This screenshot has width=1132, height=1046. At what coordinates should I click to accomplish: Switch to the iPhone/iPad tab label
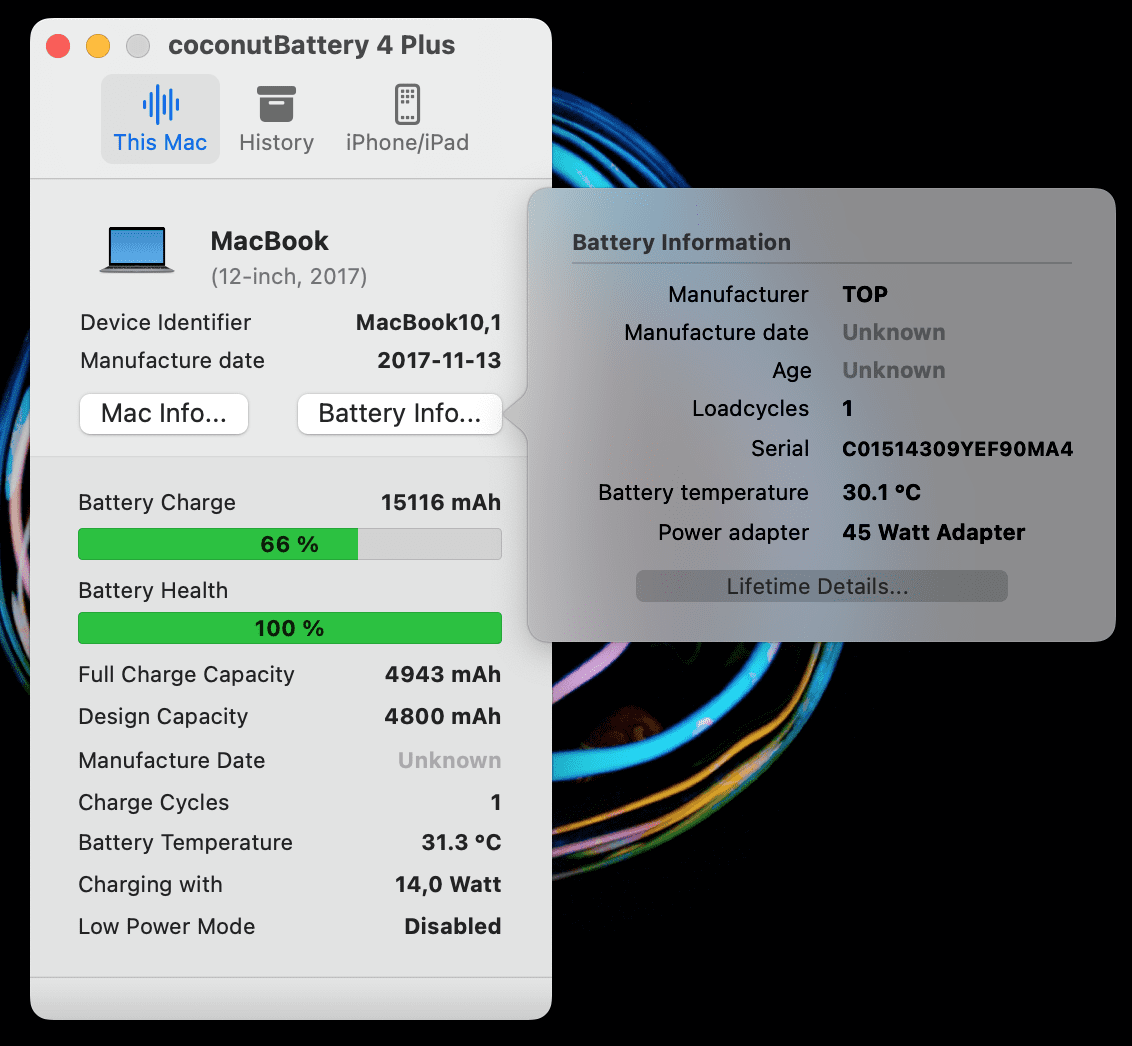pos(407,142)
